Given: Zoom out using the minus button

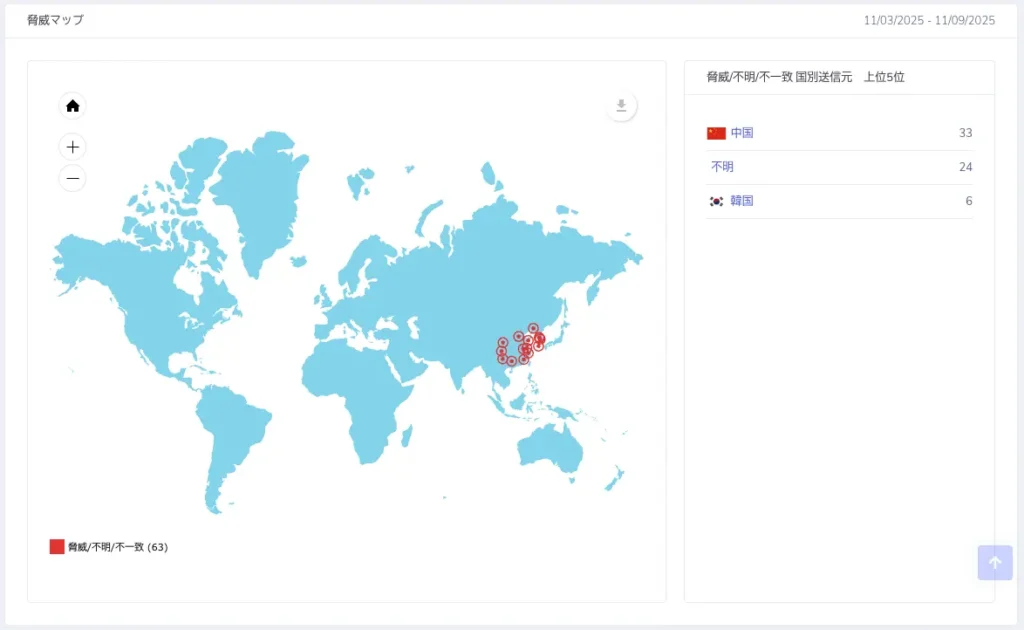Looking at the screenshot, I should pyautogui.click(x=72, y=179).
